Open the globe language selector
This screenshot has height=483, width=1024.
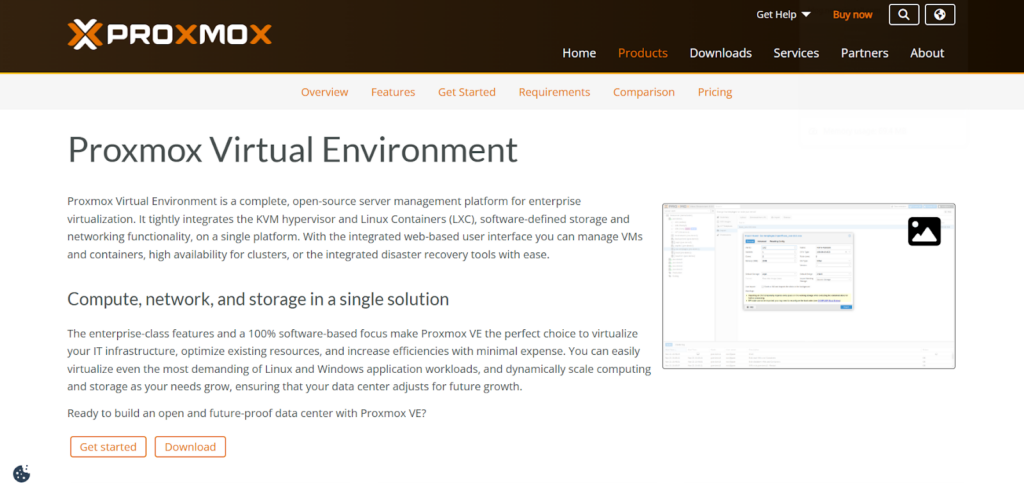click(940, 14)
